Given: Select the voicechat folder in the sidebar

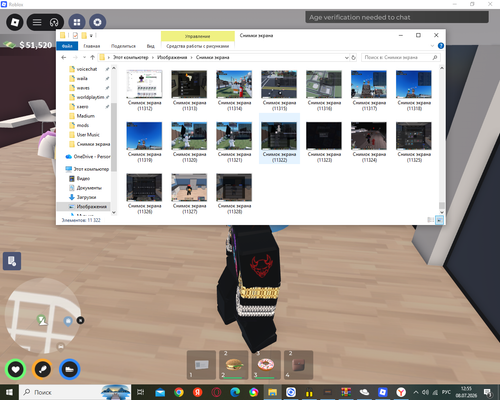Looking at the screenshot, I should [x=87, y=69].
